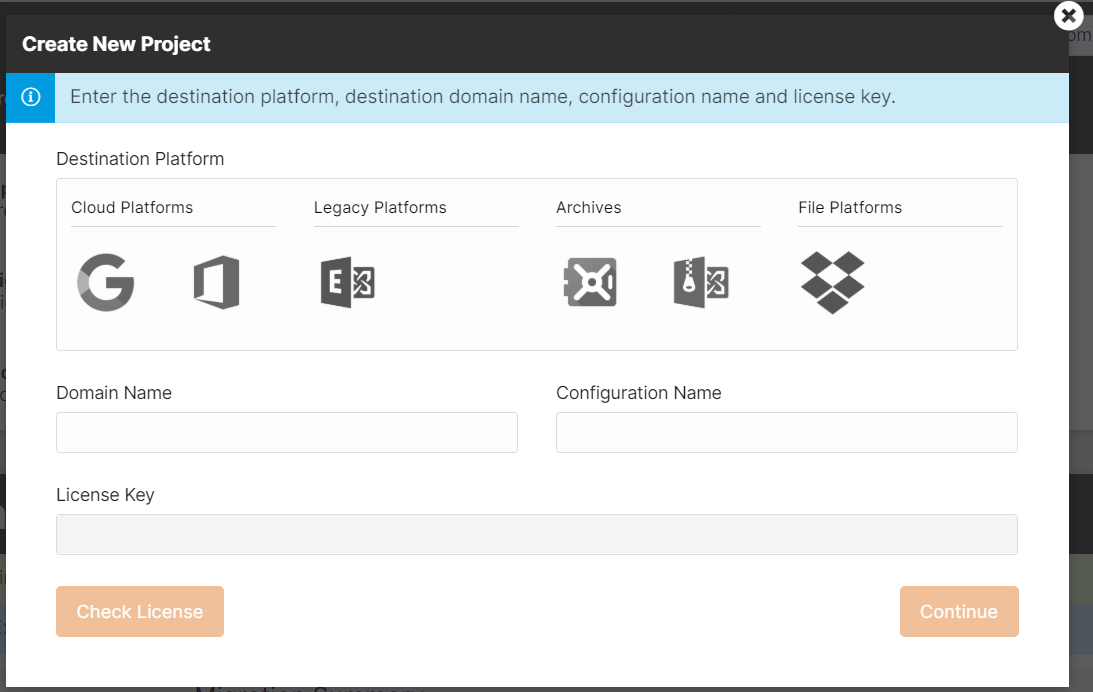The image size is (1093, 692).
Task: Click the Archives heading
Action: pos(588,208)
